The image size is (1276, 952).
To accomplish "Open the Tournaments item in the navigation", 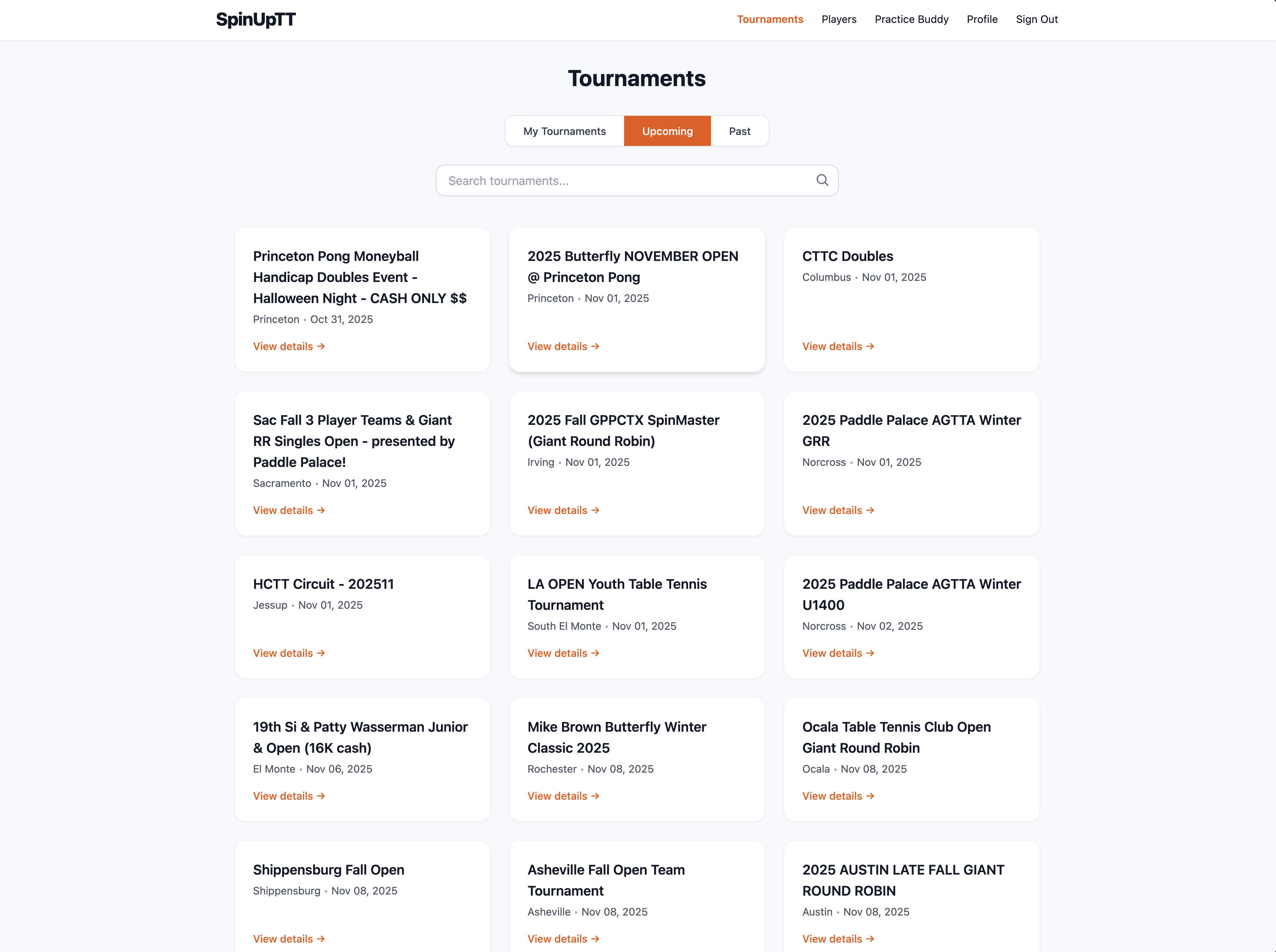I will (x=770, y=20).
